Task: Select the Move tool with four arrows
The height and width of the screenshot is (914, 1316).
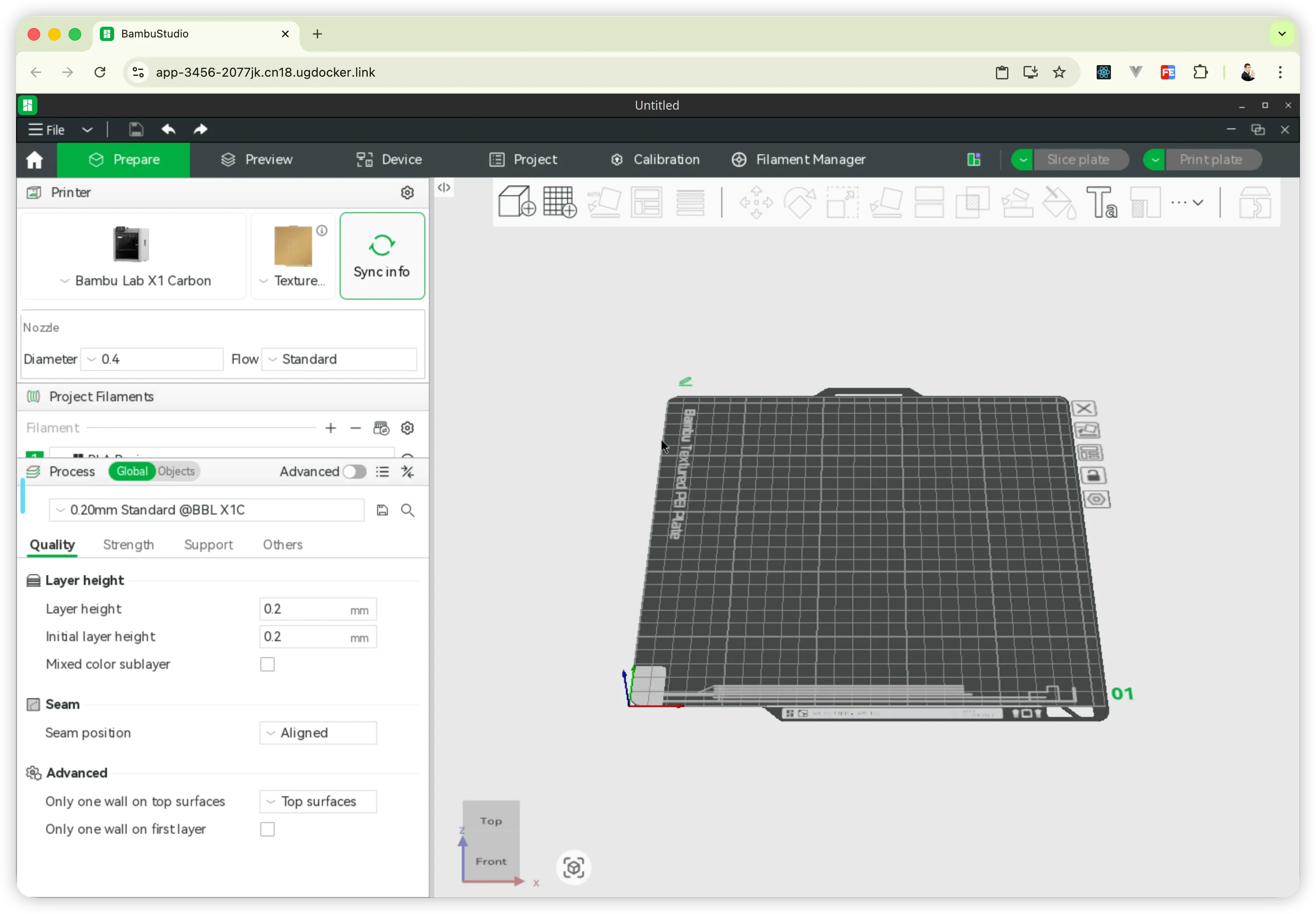Action: [756, 202]
